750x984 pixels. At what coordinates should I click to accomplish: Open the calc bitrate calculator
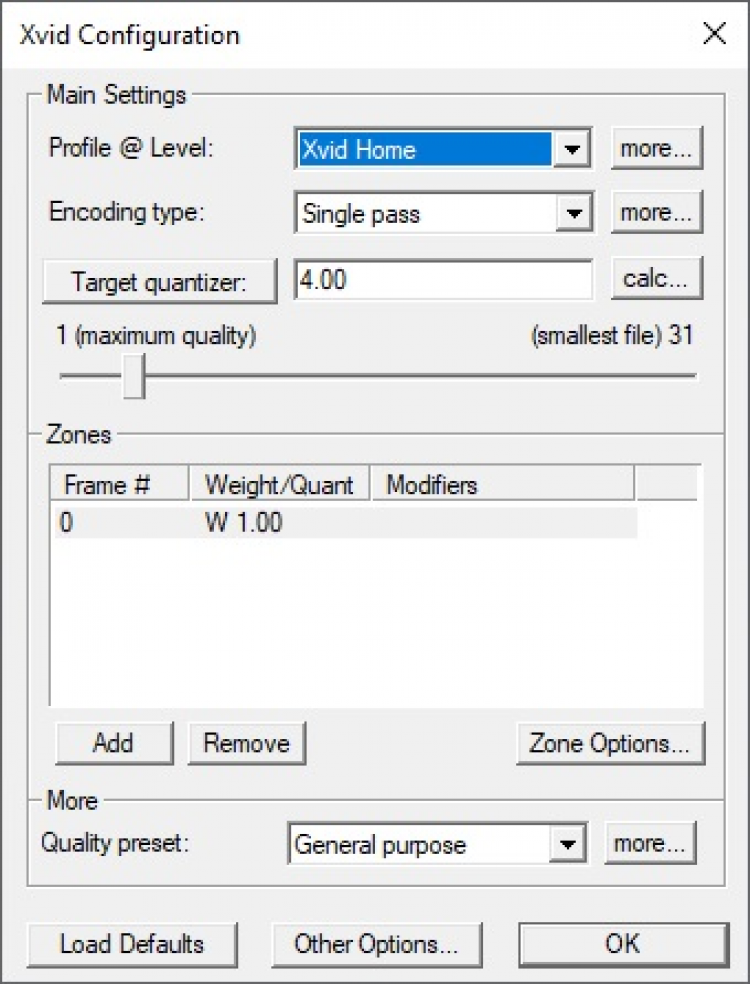tap(656, 279)
